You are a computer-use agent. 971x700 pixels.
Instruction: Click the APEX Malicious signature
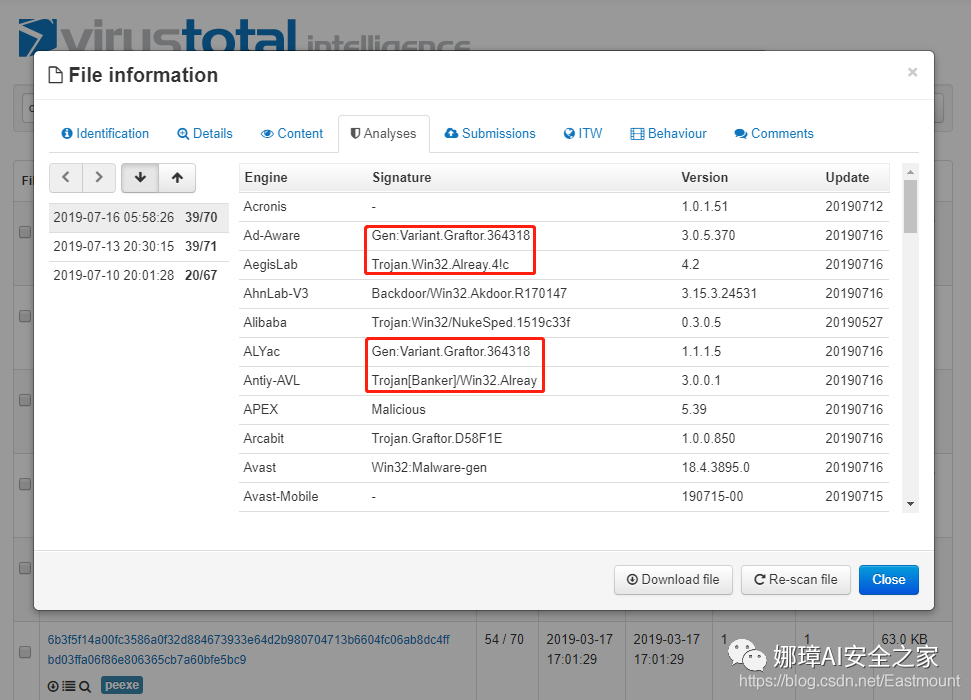point(398,409)
